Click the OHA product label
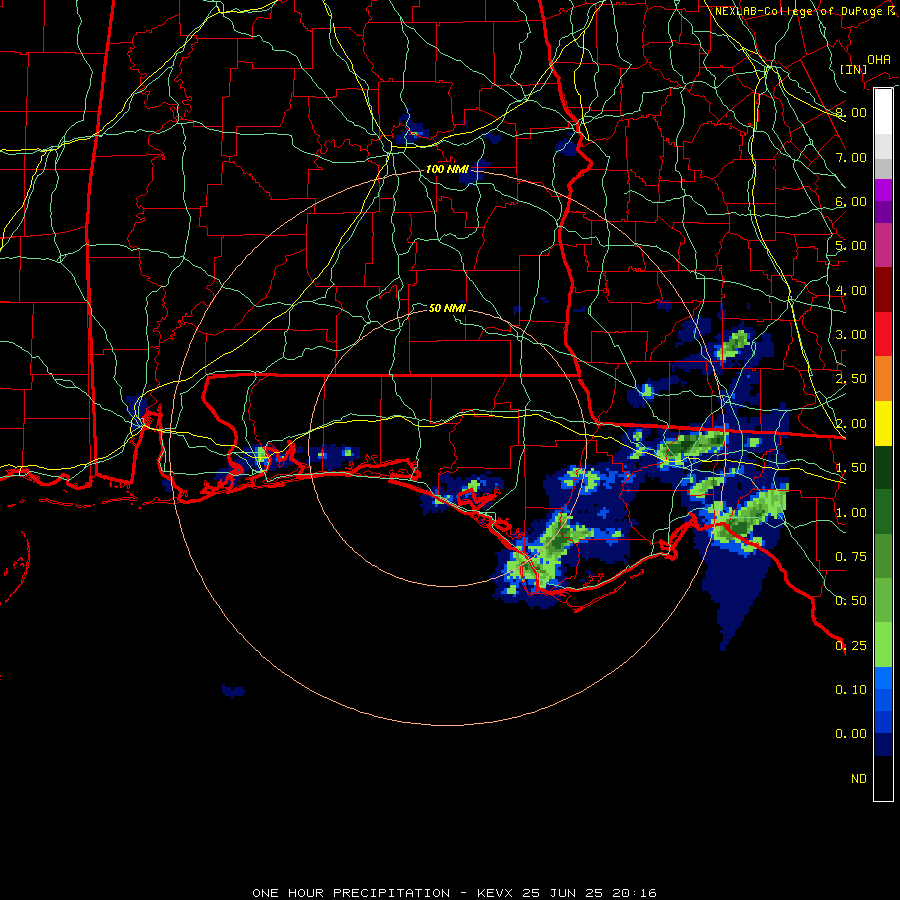Viewport: 900px width, 900px height. [x=879, y=60]
